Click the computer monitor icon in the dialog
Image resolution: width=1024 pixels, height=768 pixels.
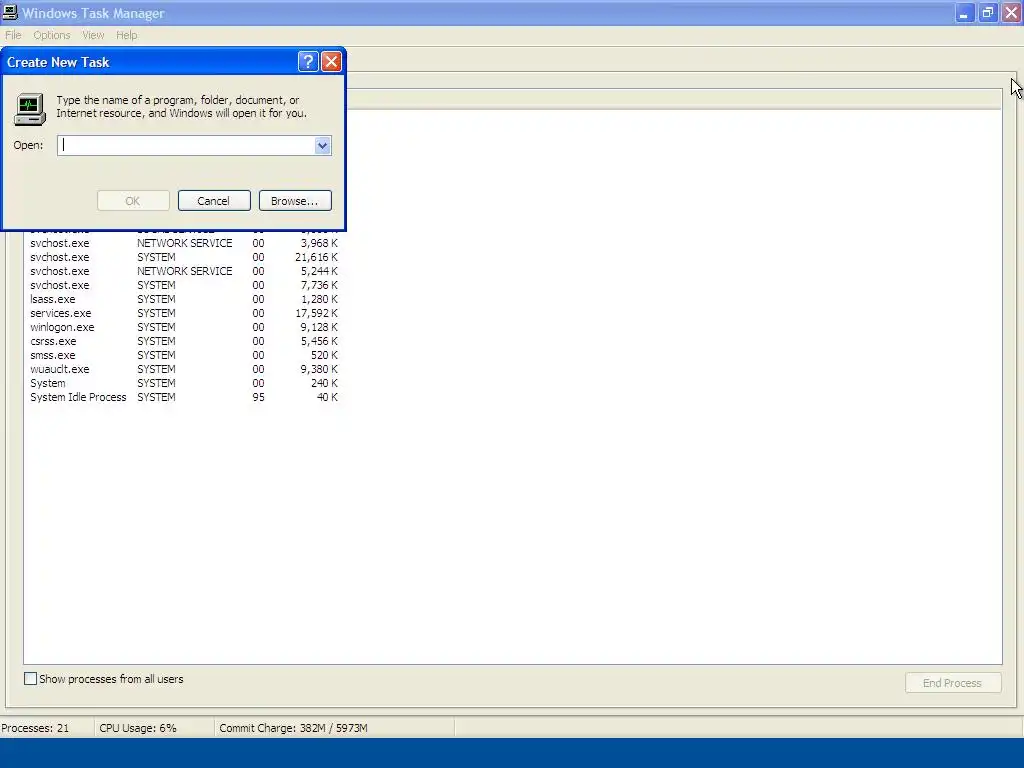coord(29,108)
